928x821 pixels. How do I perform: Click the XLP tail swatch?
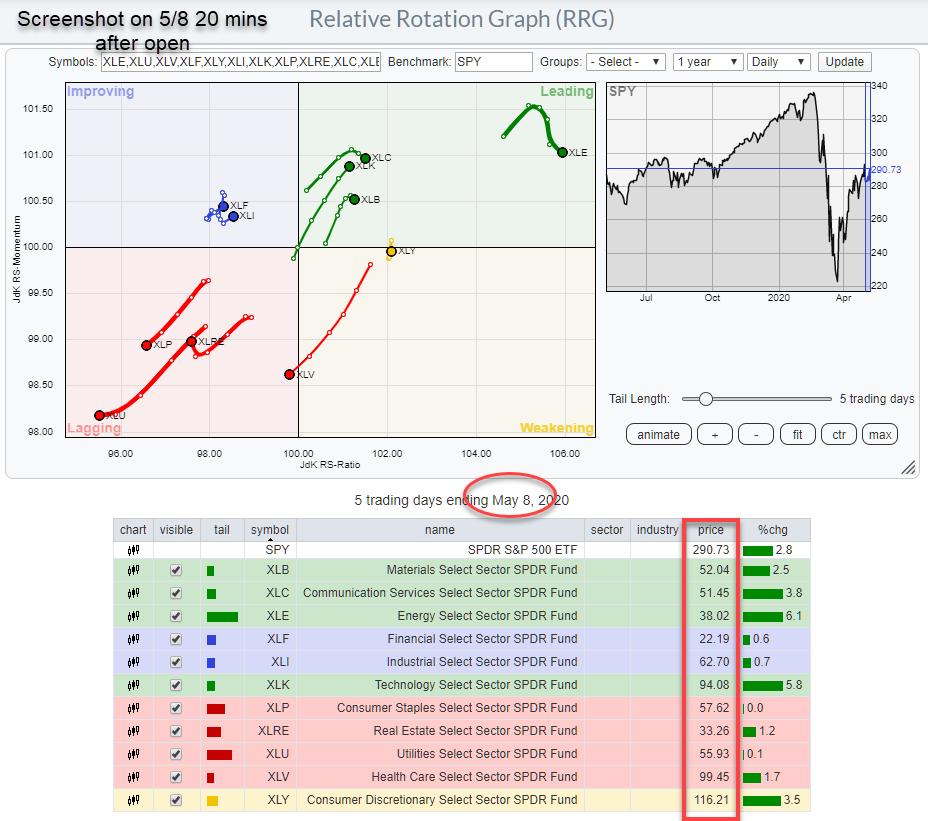pos(216,709)
